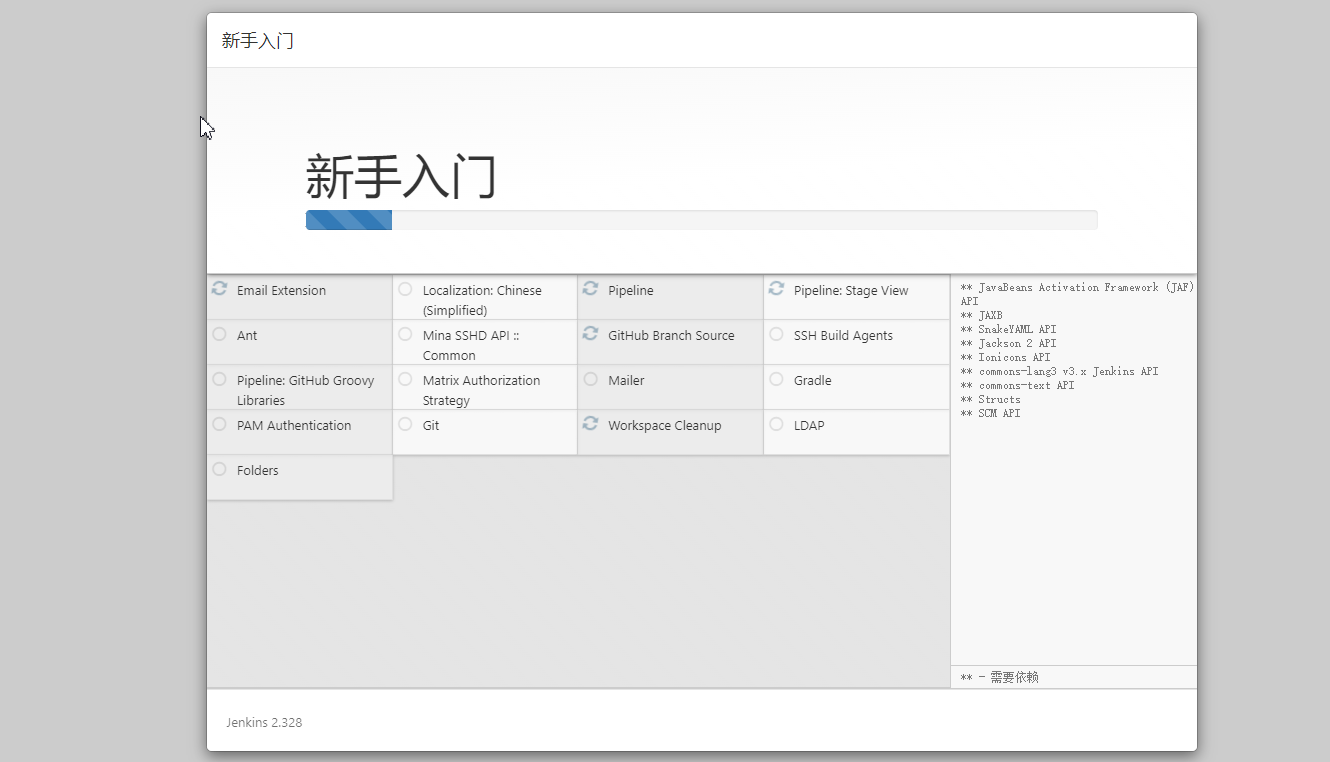Screen dimensions: 1330x762
Task: Click the Pipeline: Stage View spinner icon
Action: [x=777, y=289]
